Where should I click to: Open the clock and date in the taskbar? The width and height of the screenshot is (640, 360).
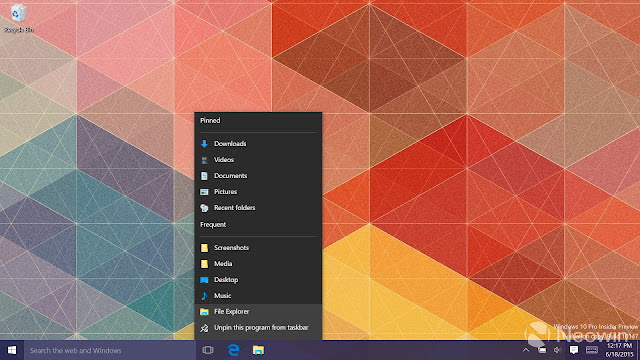(x=619, y=350)
